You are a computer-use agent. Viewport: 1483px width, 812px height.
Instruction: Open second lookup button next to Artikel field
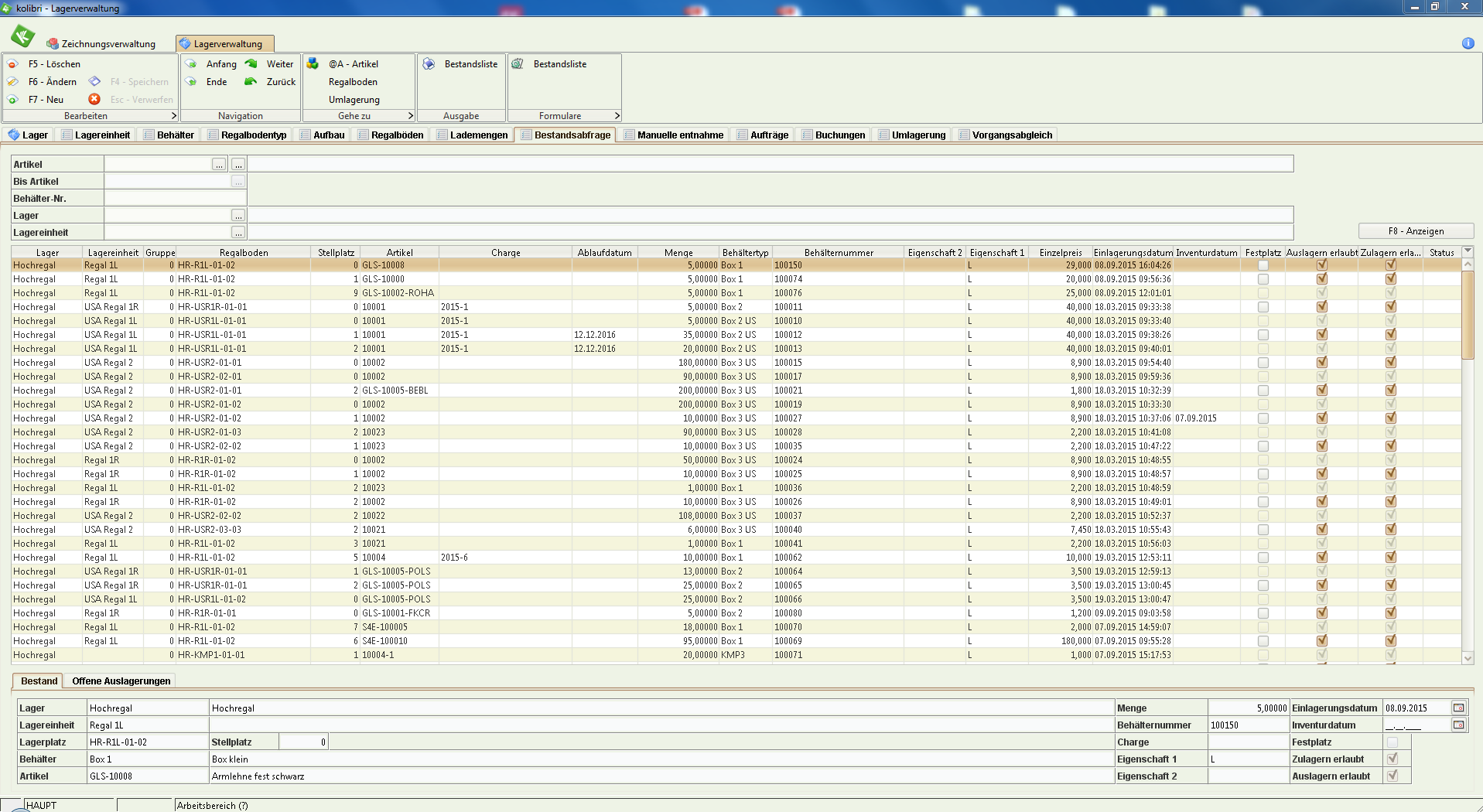(238, 165)
